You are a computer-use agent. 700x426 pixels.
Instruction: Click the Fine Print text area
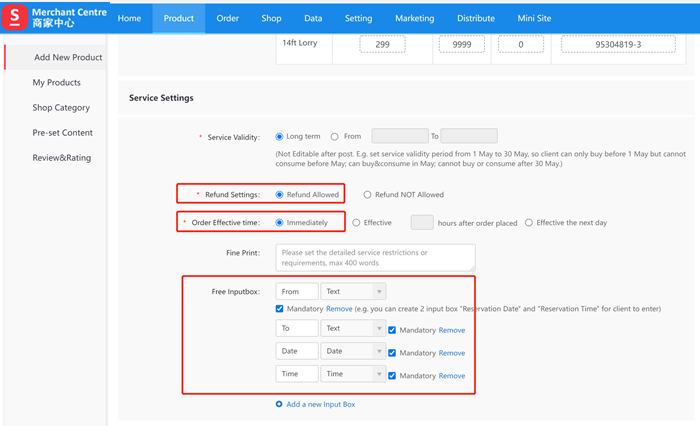coord(375,258)
